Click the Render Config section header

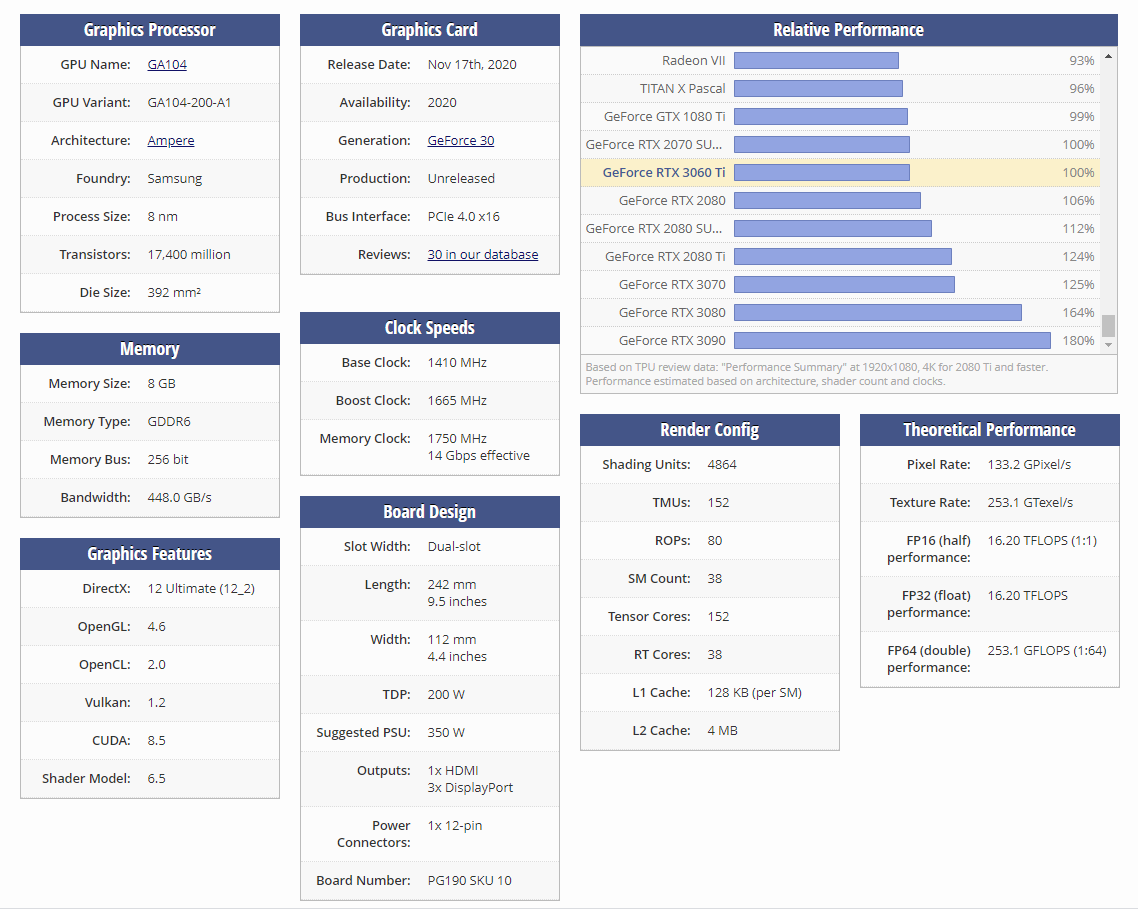tap(710, 430)
